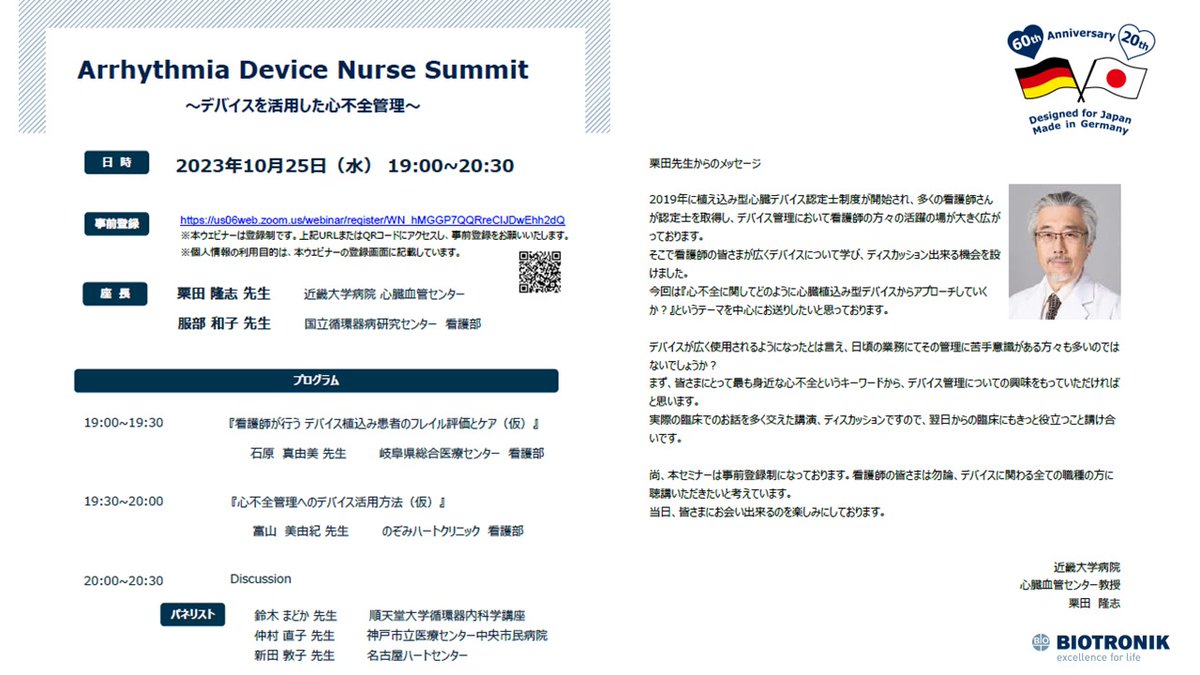Click the 60th/20th Anniversary flags logo
Image resolution: width=1200 pixels, height=675 pixels.
coord(1082,80)
